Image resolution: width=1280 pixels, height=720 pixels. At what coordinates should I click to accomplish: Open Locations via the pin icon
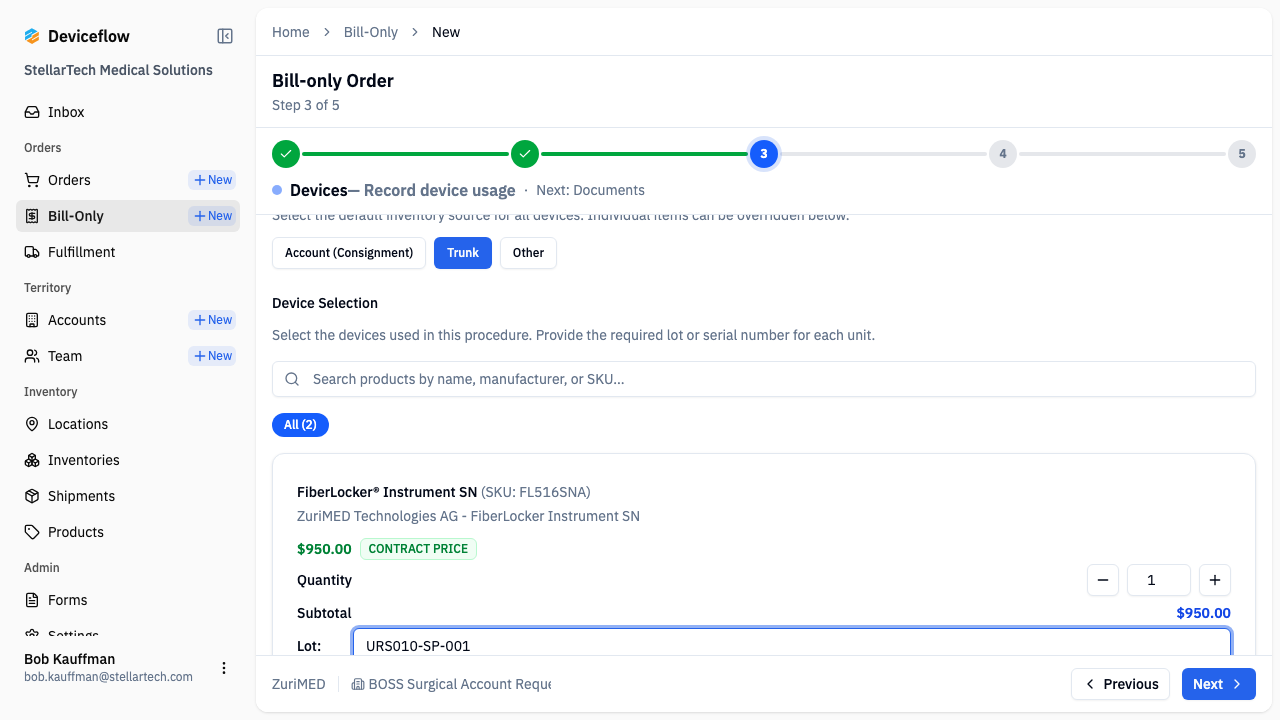(32, 424)
